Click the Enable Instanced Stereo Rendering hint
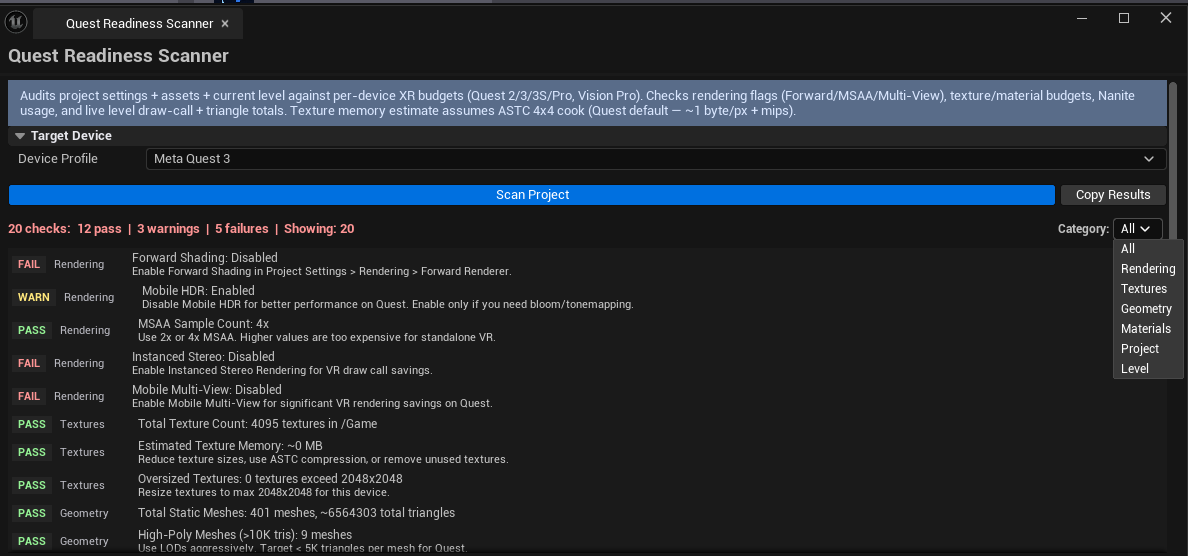 pyautogui.click(x=282, y=370)
